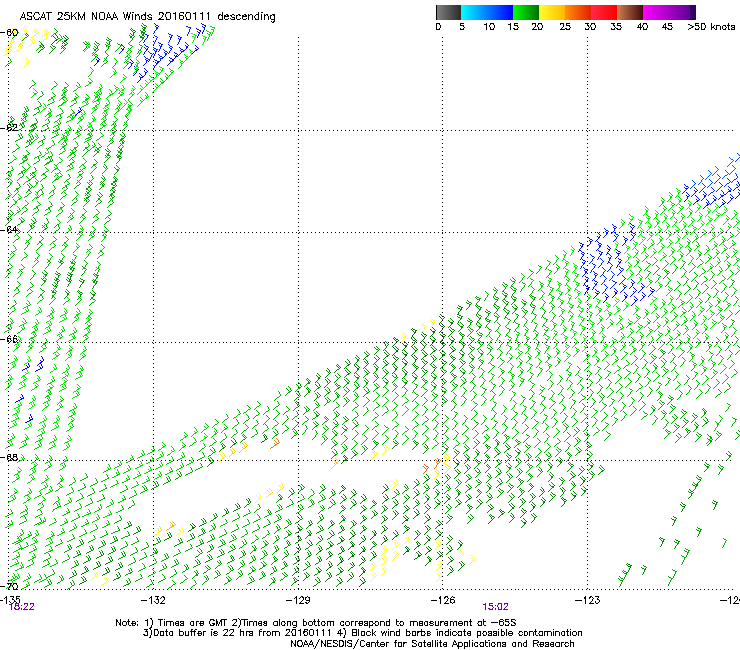Click the legend scale label '40'
The image size is (740, 650).
642,27
